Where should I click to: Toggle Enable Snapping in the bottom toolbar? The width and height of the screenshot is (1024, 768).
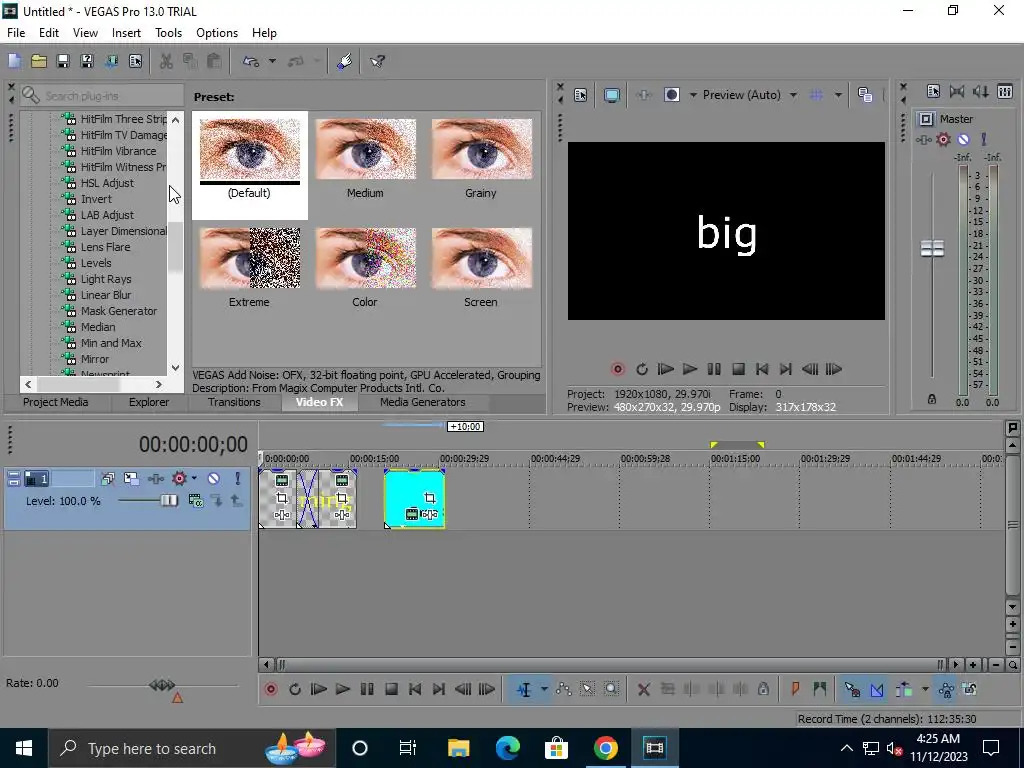(852, 689)
